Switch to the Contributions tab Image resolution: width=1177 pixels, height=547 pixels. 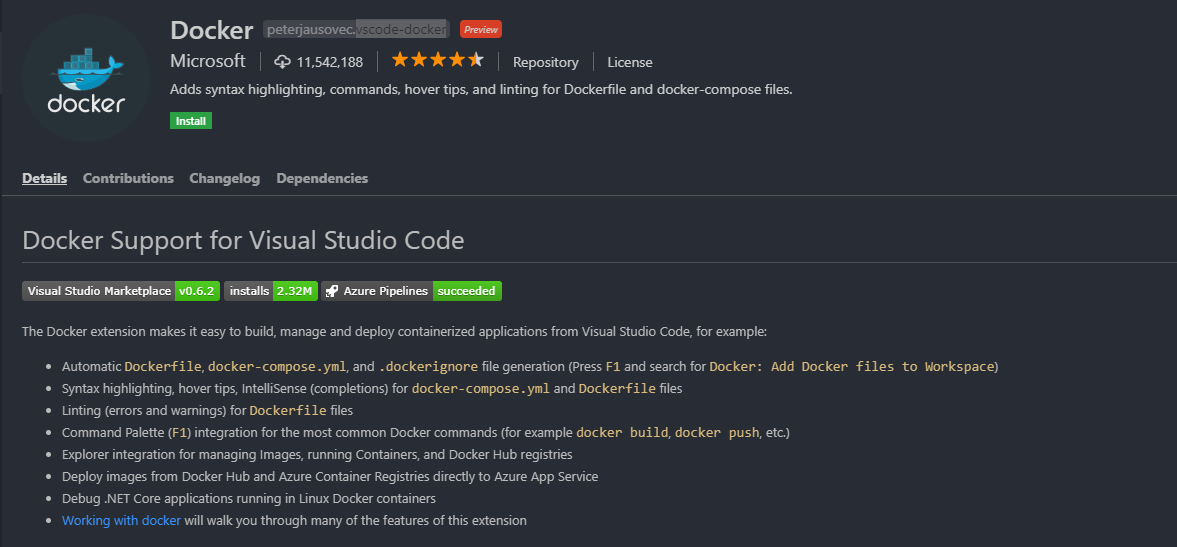(128, 178)
